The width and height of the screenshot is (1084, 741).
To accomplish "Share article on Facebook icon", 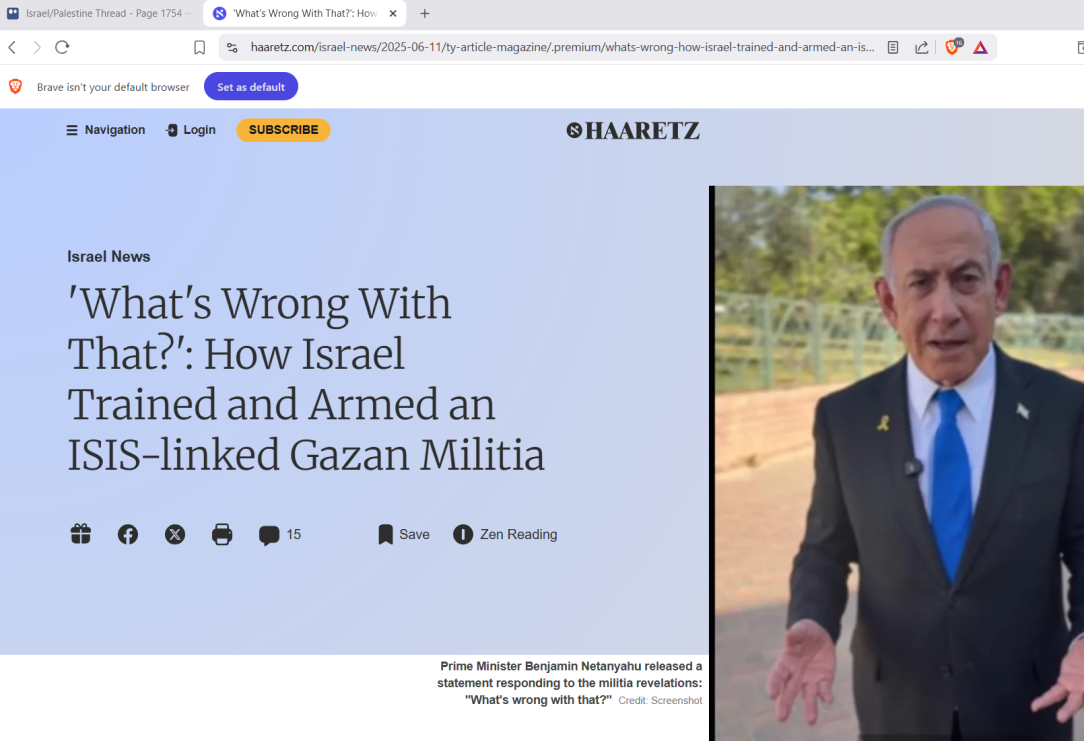I will [128, 534].
